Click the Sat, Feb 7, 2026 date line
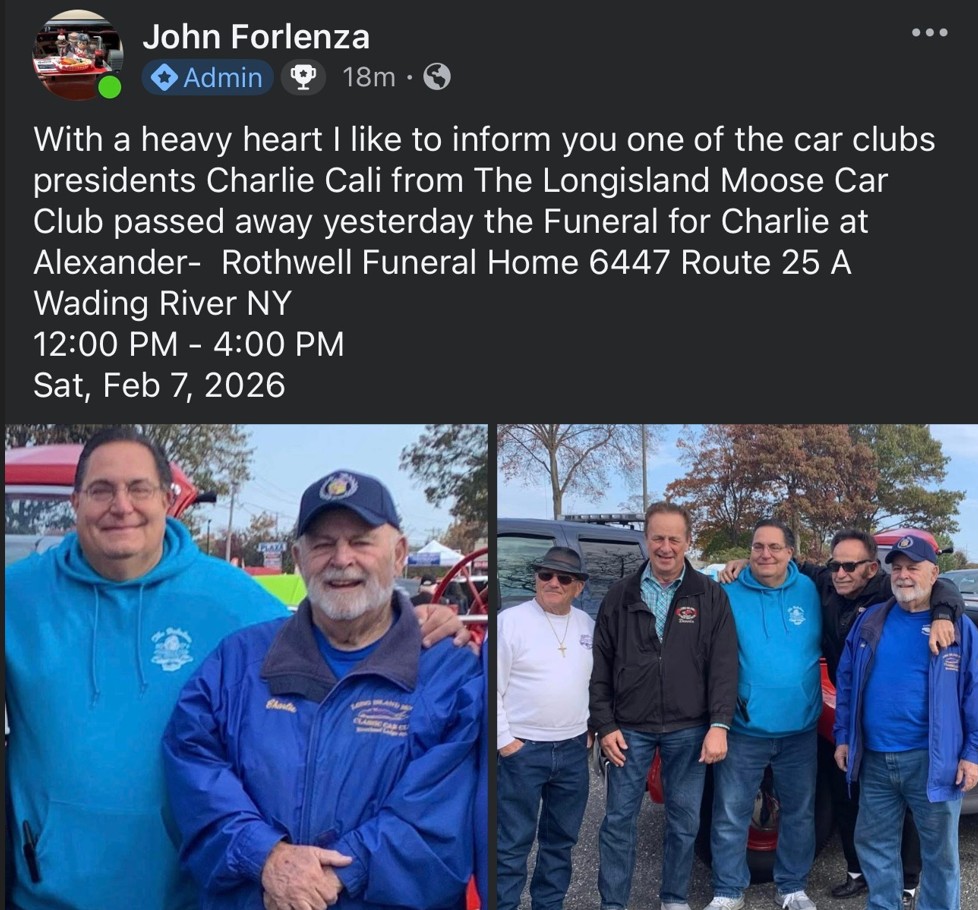The width and height of the screenshot is (978, 910). 159,385
